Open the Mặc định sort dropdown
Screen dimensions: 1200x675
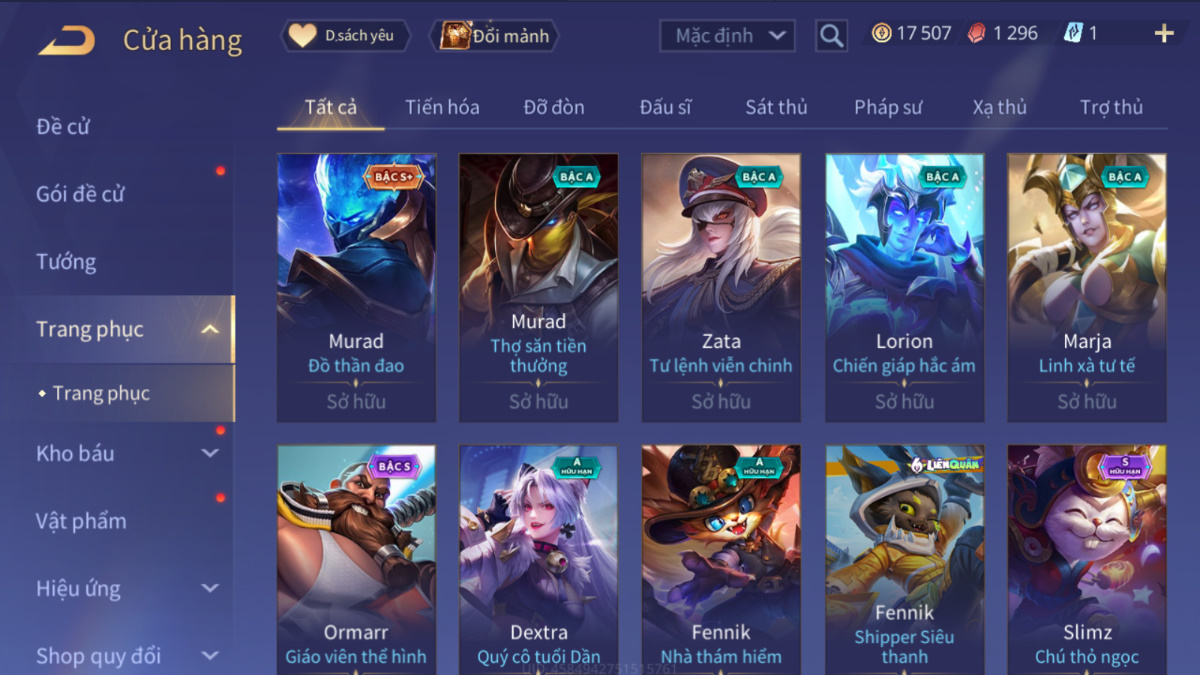(x=728, y=36)
